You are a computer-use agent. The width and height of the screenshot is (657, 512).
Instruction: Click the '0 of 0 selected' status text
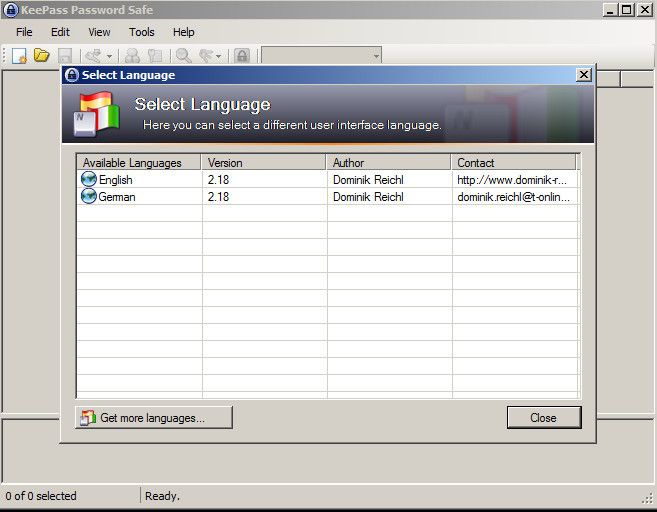(x=41, y=496)
